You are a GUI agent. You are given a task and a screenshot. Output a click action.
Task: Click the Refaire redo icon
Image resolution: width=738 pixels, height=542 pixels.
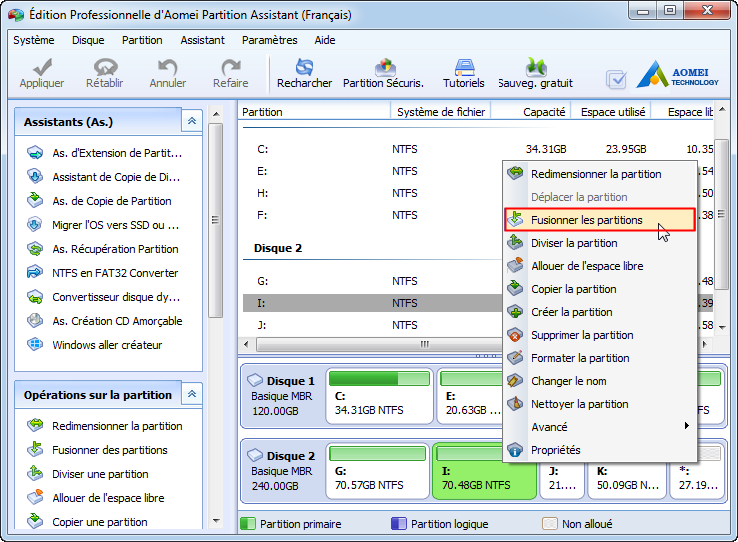pos(231,67)
